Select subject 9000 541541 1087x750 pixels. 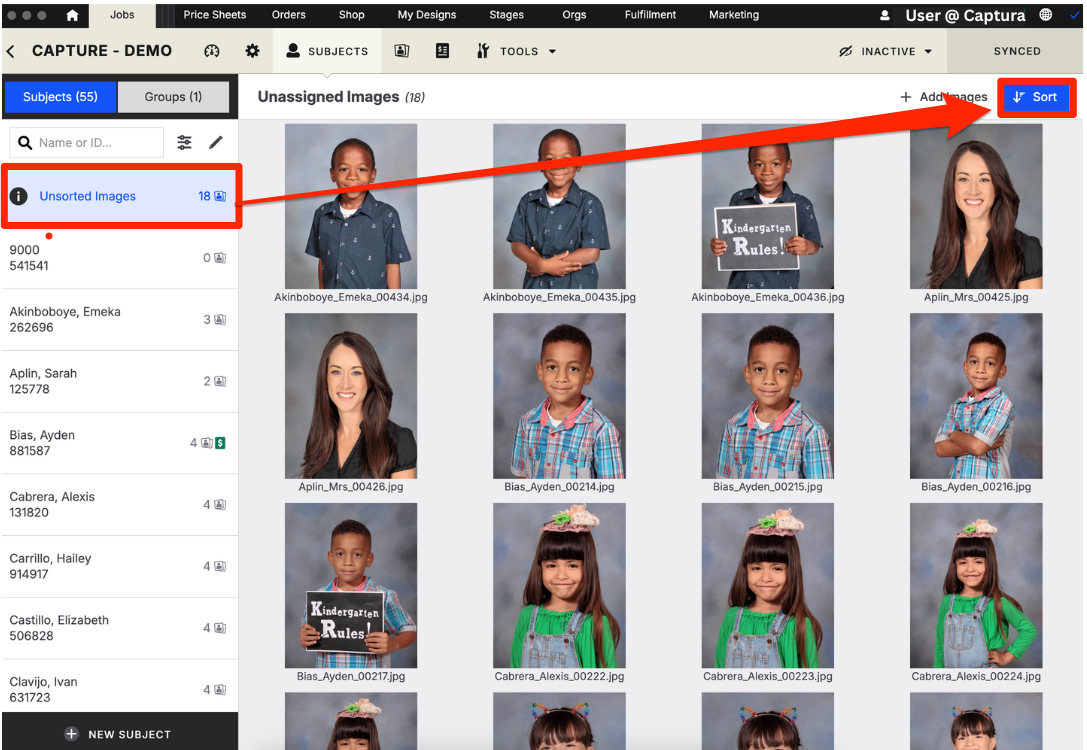point(119,258)
